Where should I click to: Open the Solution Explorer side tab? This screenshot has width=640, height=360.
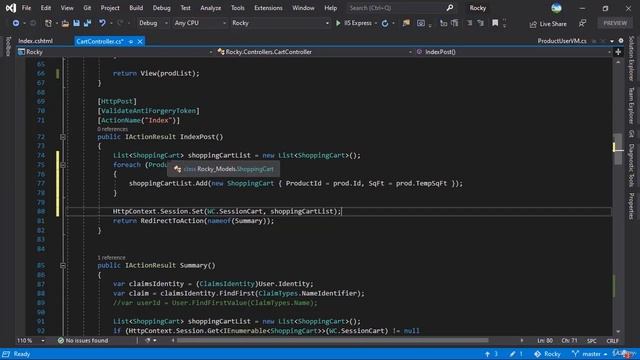(631, 58)
